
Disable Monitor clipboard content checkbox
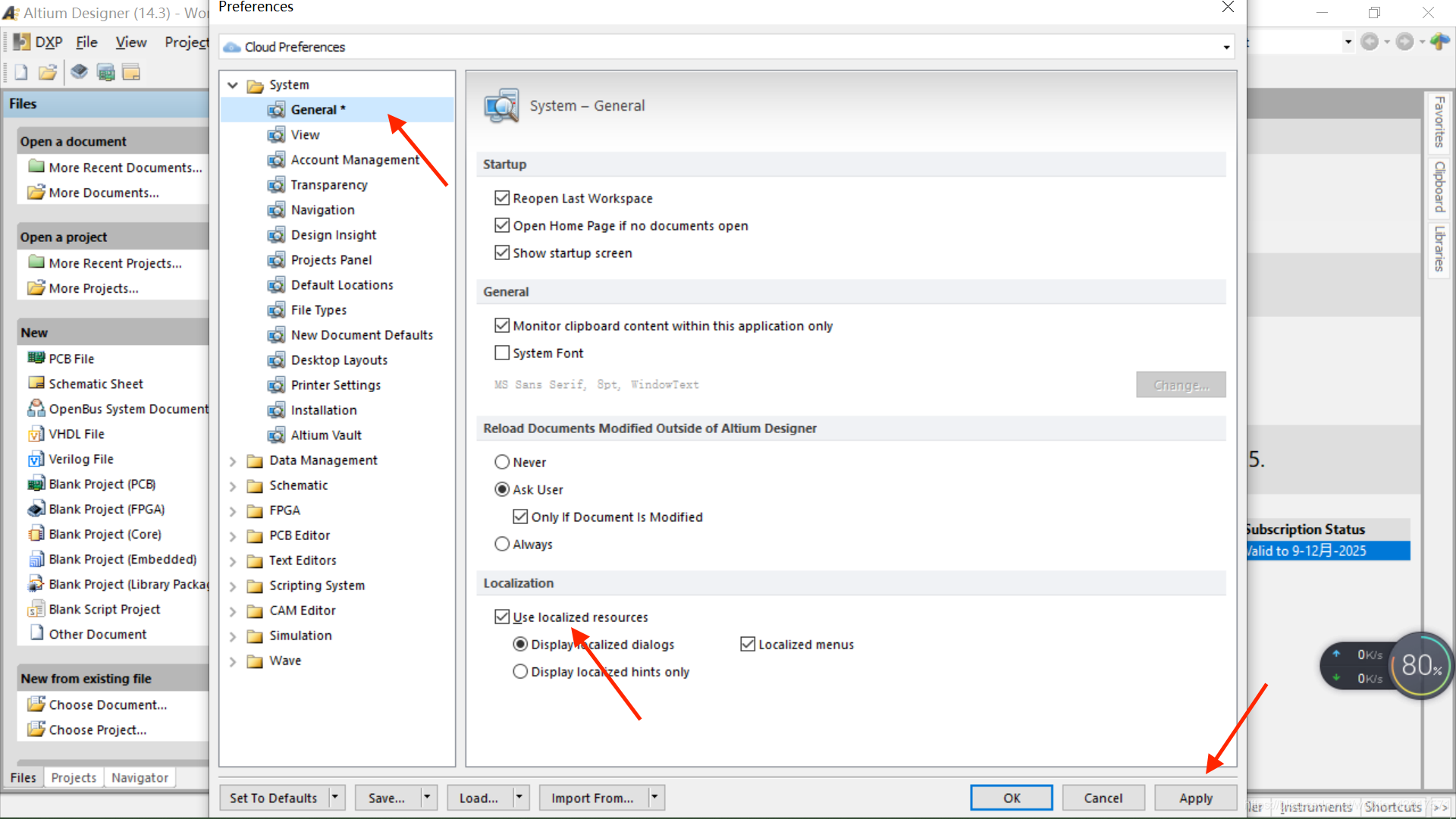point(502,325)
